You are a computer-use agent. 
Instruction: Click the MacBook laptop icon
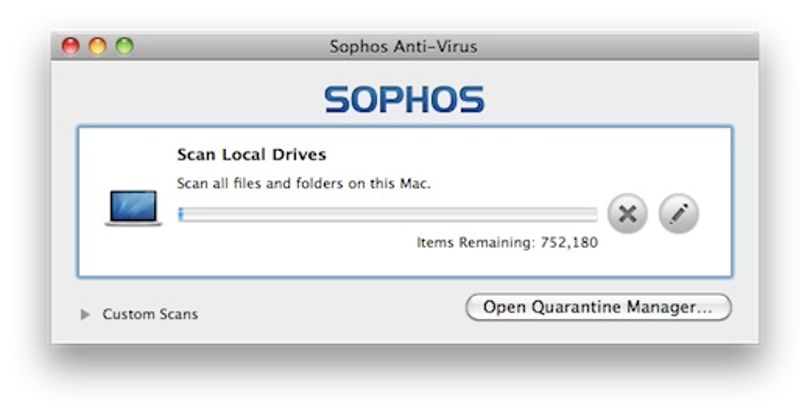(133, 208)
